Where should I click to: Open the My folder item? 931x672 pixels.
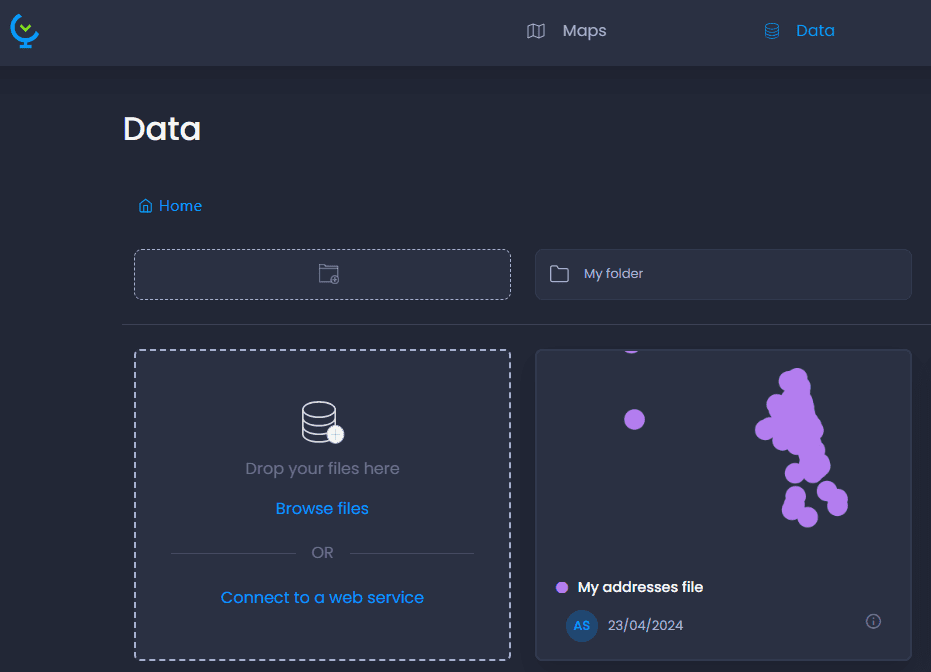(x=723, y=274)
